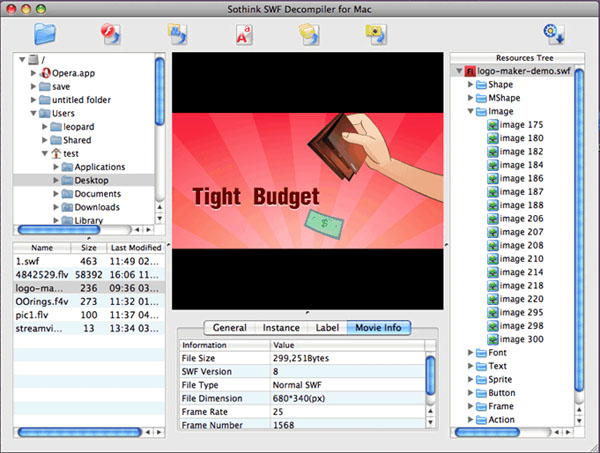The width and height of the screenshot is (600, 453).
Task: Click the logo-maker-demo.swf Flash file icon
Action: click(470, 71)
